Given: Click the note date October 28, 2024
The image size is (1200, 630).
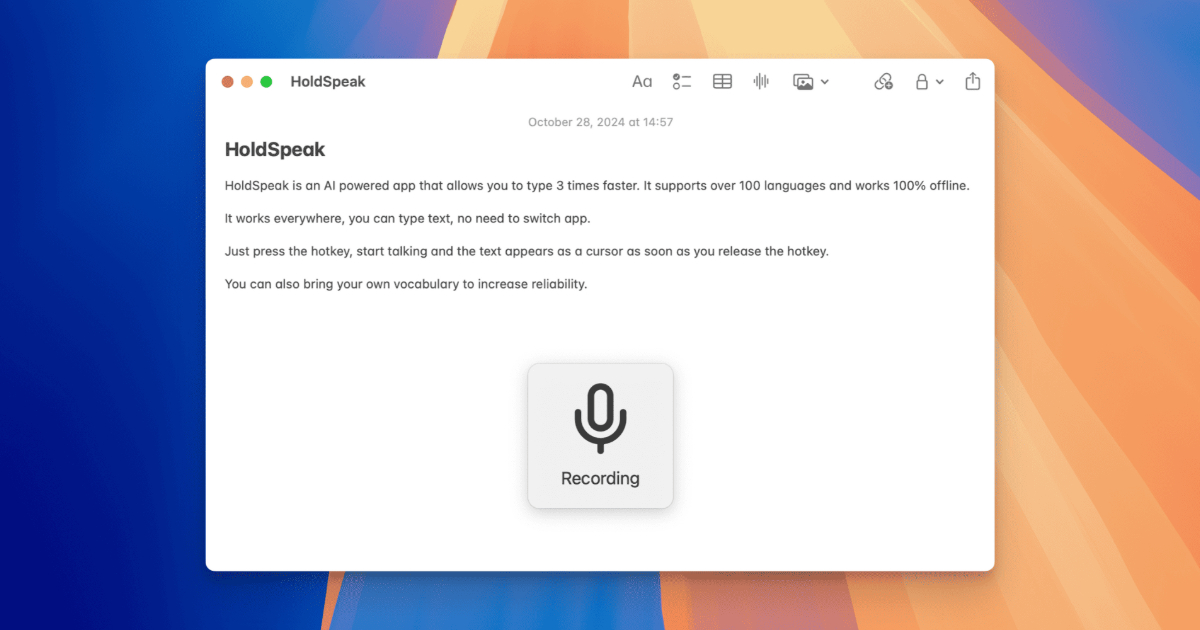Looking at the screenshot, I should (600, 122).
